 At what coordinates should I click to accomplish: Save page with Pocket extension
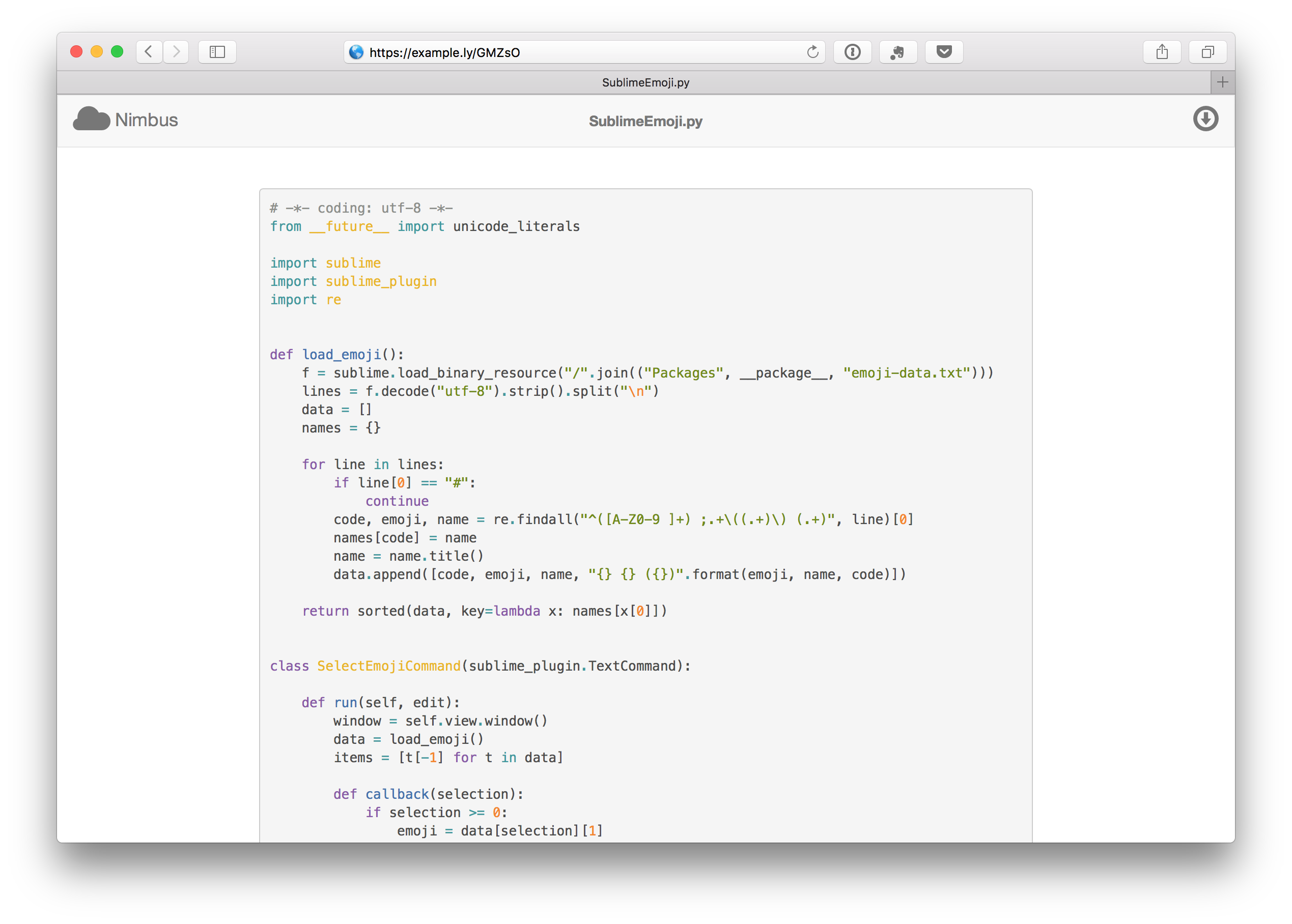pos(944,52)
